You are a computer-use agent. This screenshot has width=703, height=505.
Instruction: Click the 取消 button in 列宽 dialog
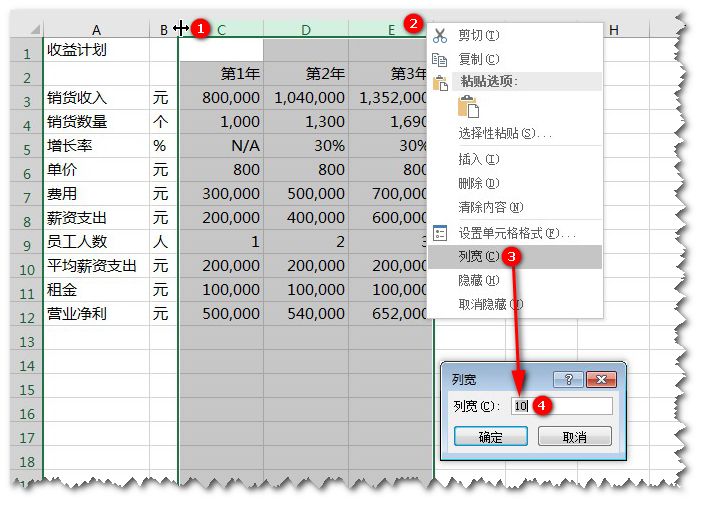pyautogui.click(x=575, y=436)
